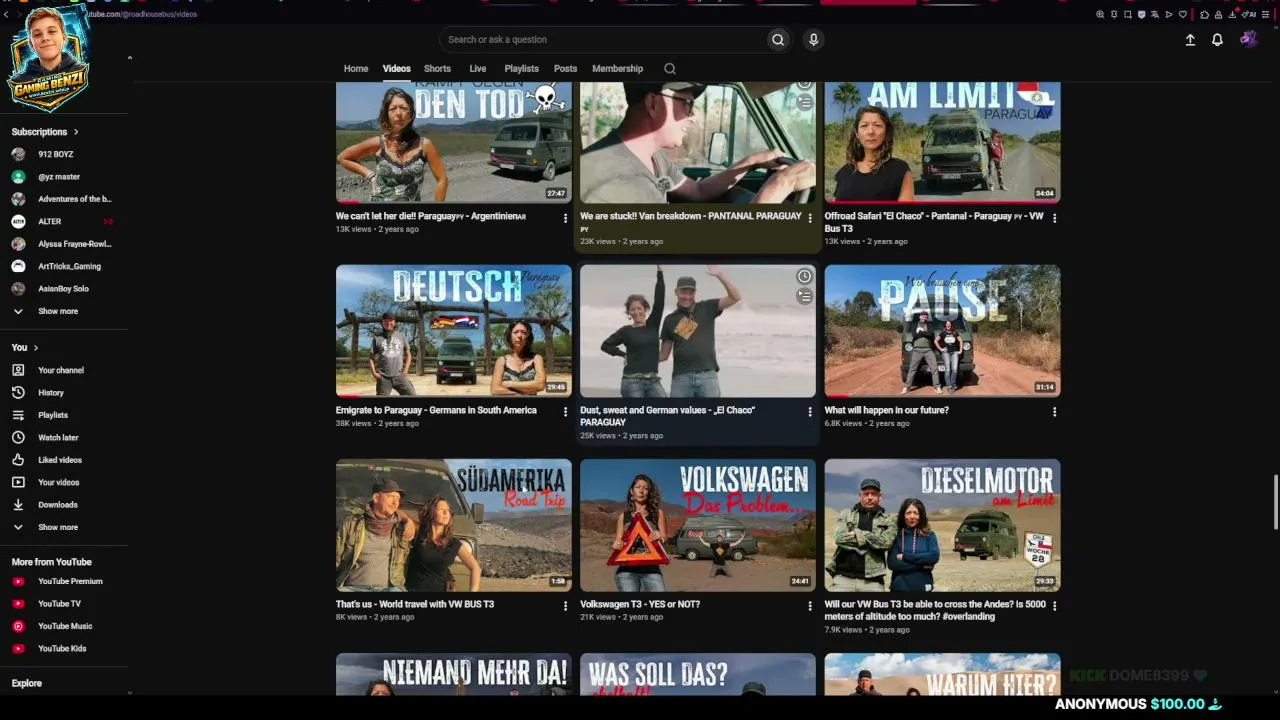1280x720 pixels.
Task: Open the account avatar menu
Action: 1248,39
